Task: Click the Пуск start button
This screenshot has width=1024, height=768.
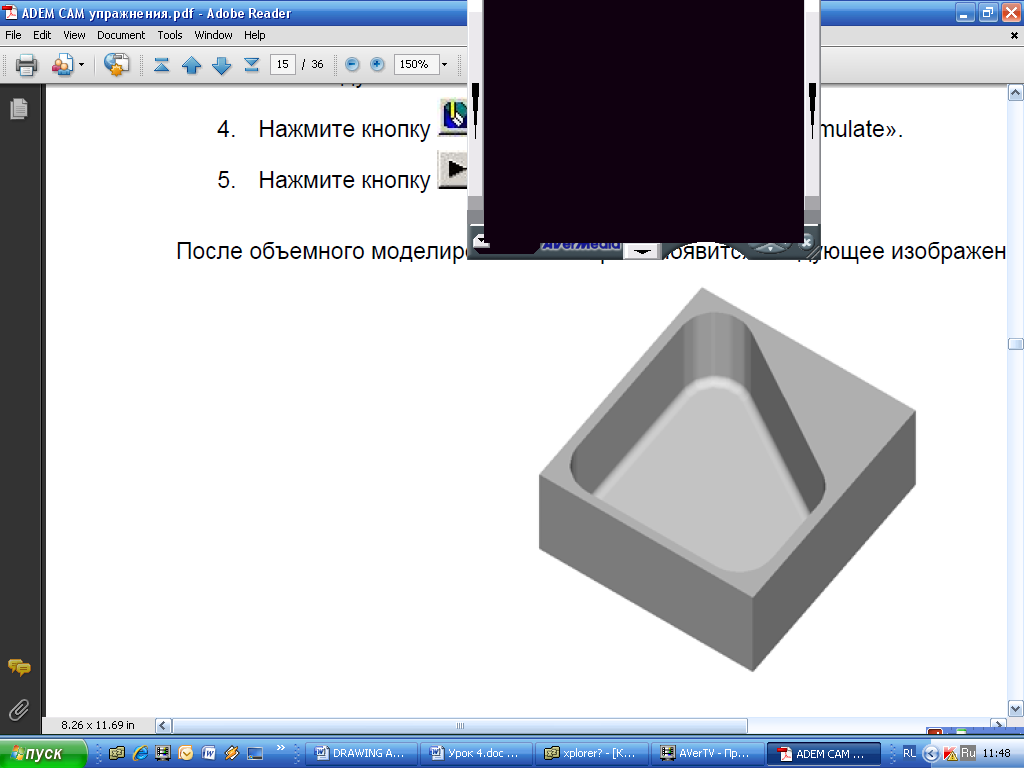Action: [x=43, y=754]
